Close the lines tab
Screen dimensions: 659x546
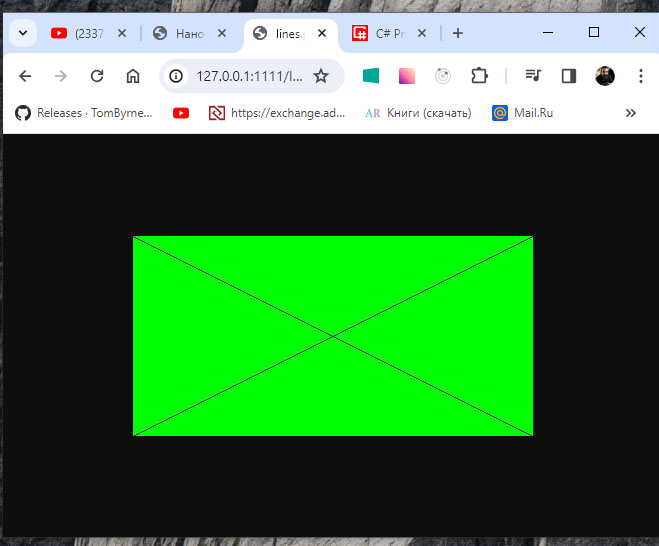(322, 33)
